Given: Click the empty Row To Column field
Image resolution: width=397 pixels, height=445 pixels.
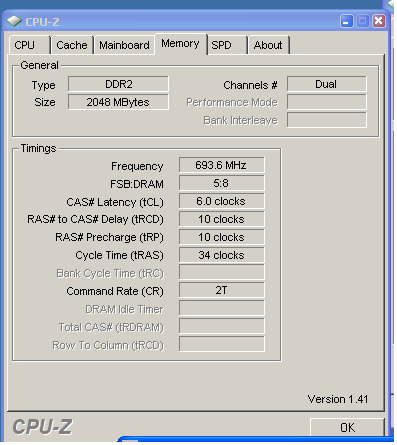Looking at the screenshot, I should click(x=222, y=344).
